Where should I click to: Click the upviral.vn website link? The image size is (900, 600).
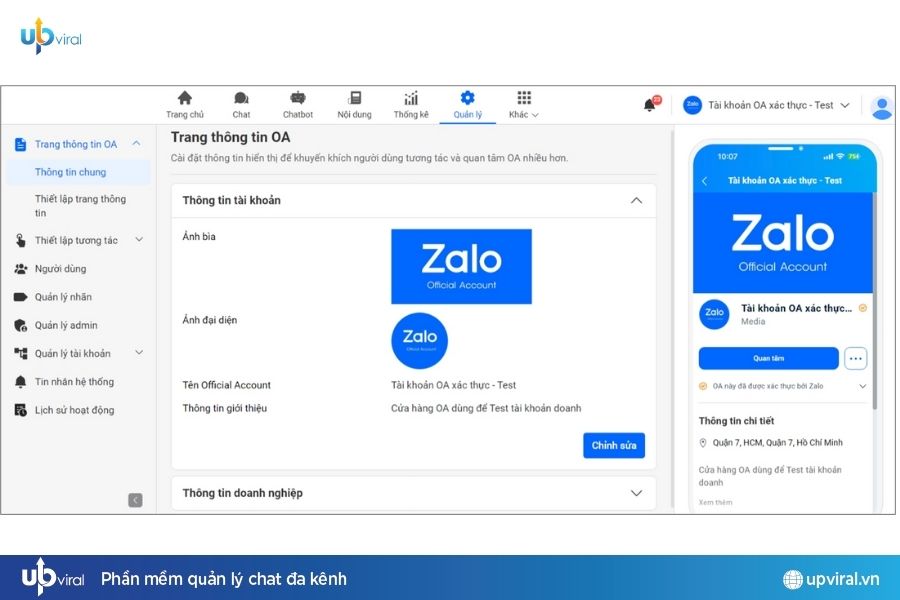(842, 579)
